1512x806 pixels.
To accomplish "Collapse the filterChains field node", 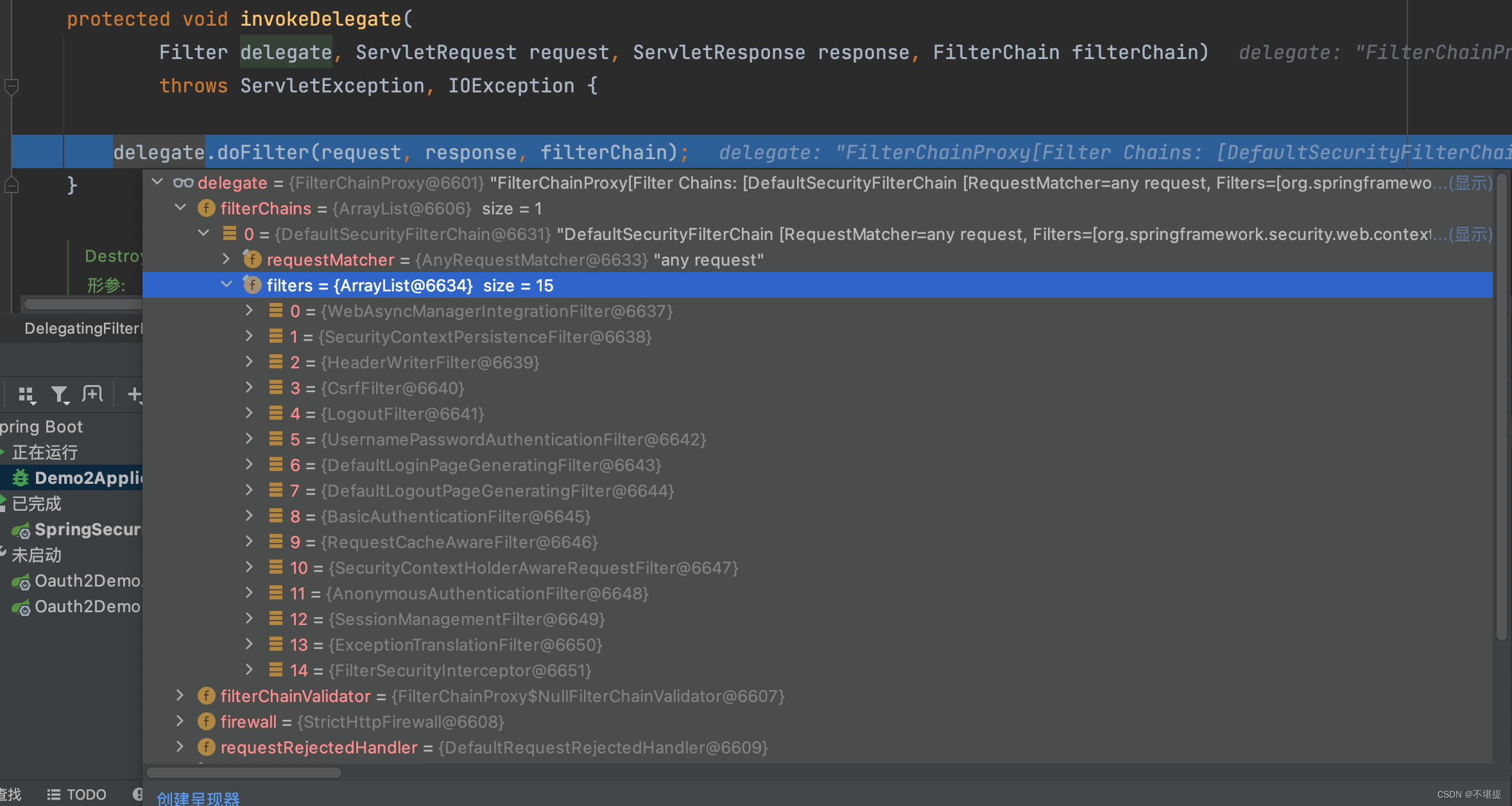I will pyautogui.click(x=180, y=208).
